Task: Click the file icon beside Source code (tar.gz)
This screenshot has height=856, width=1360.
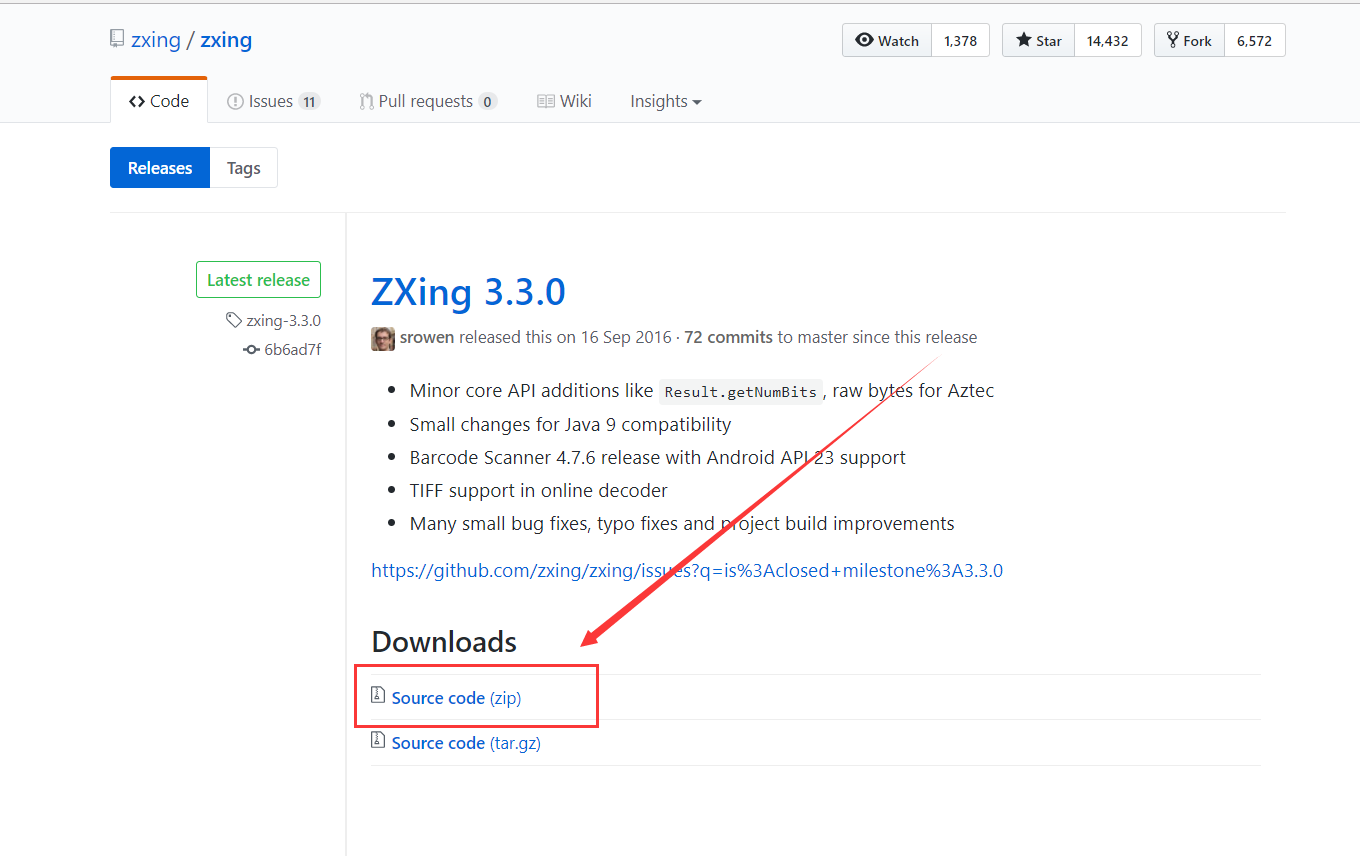Action: pos(378,740)
